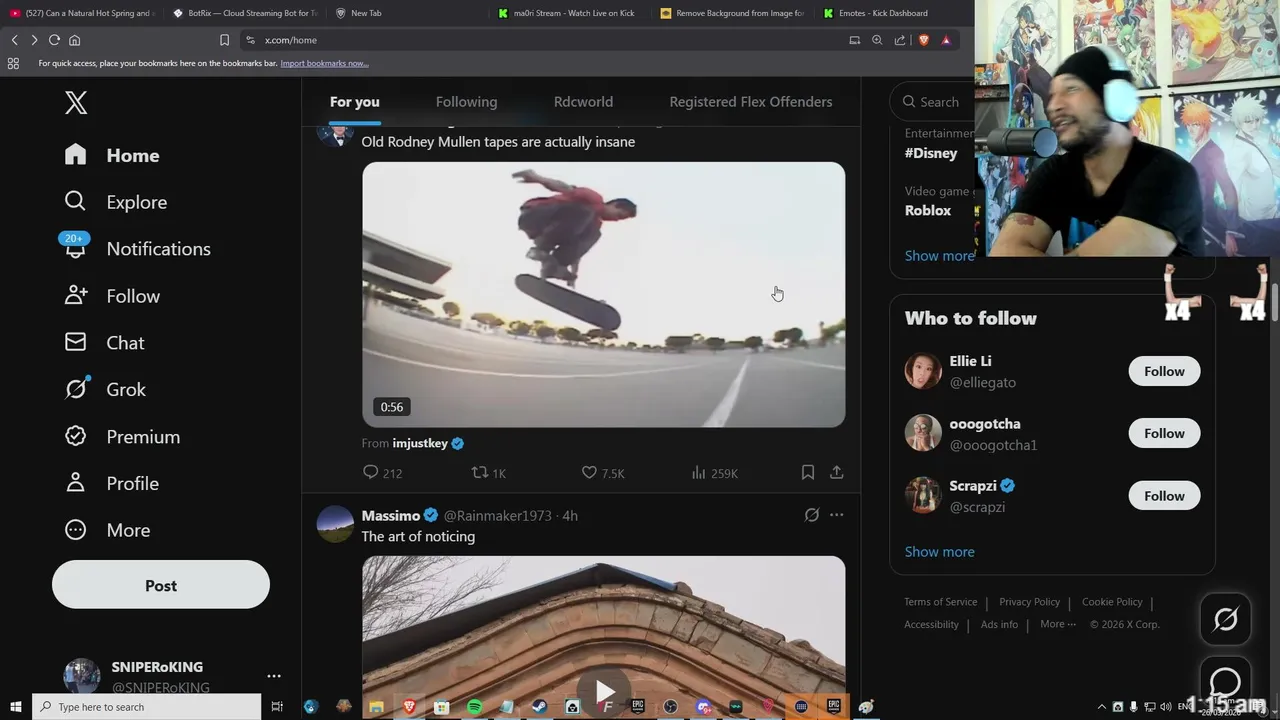The image size is (1280, 720).
Task: Switch to BotRix Cloud Streaming Bot tab
Action: pos(243,13)
